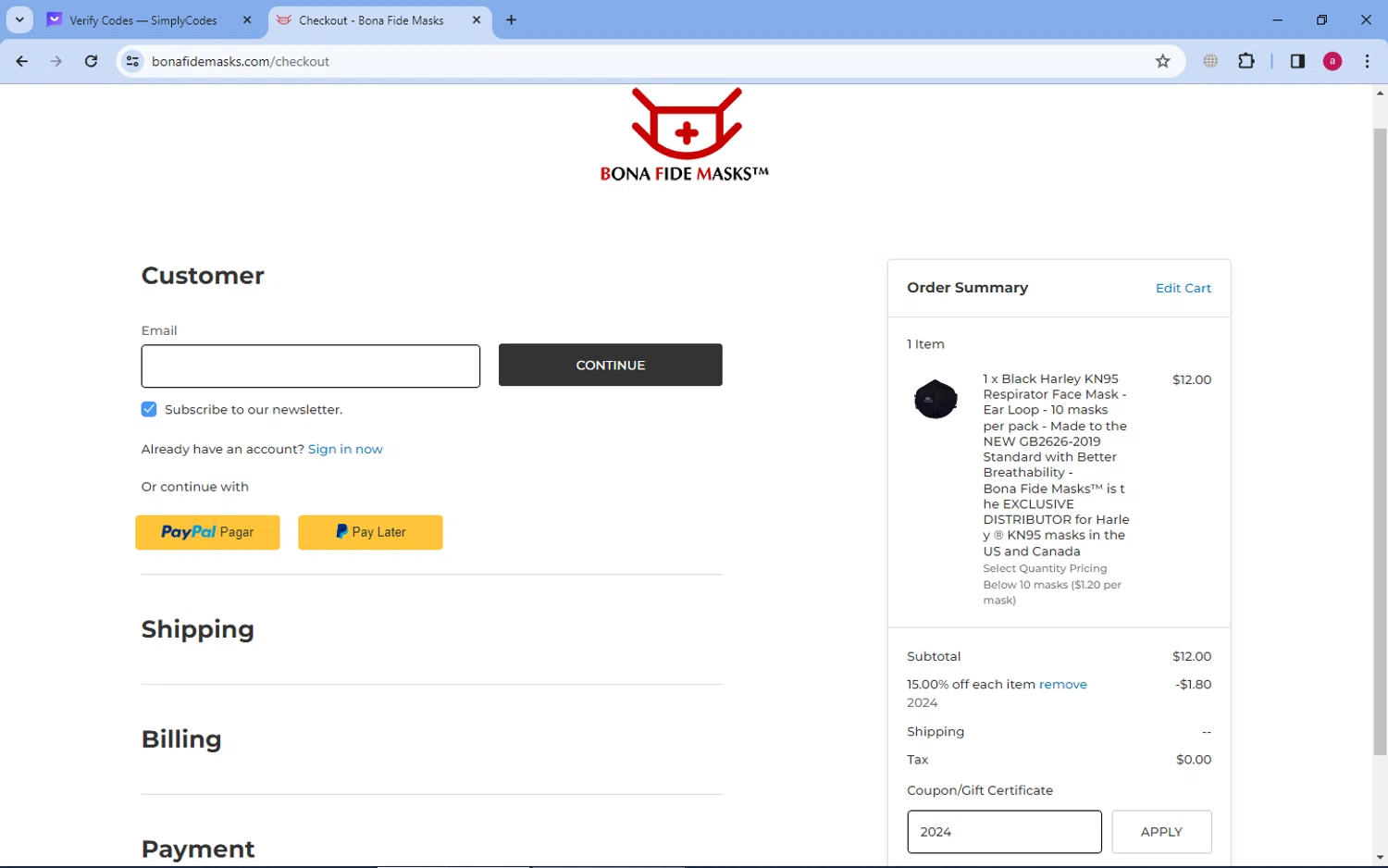Open the Chrome profile avatar
The width and height of the screenshot is (1388, 868).
[1332, 61]
